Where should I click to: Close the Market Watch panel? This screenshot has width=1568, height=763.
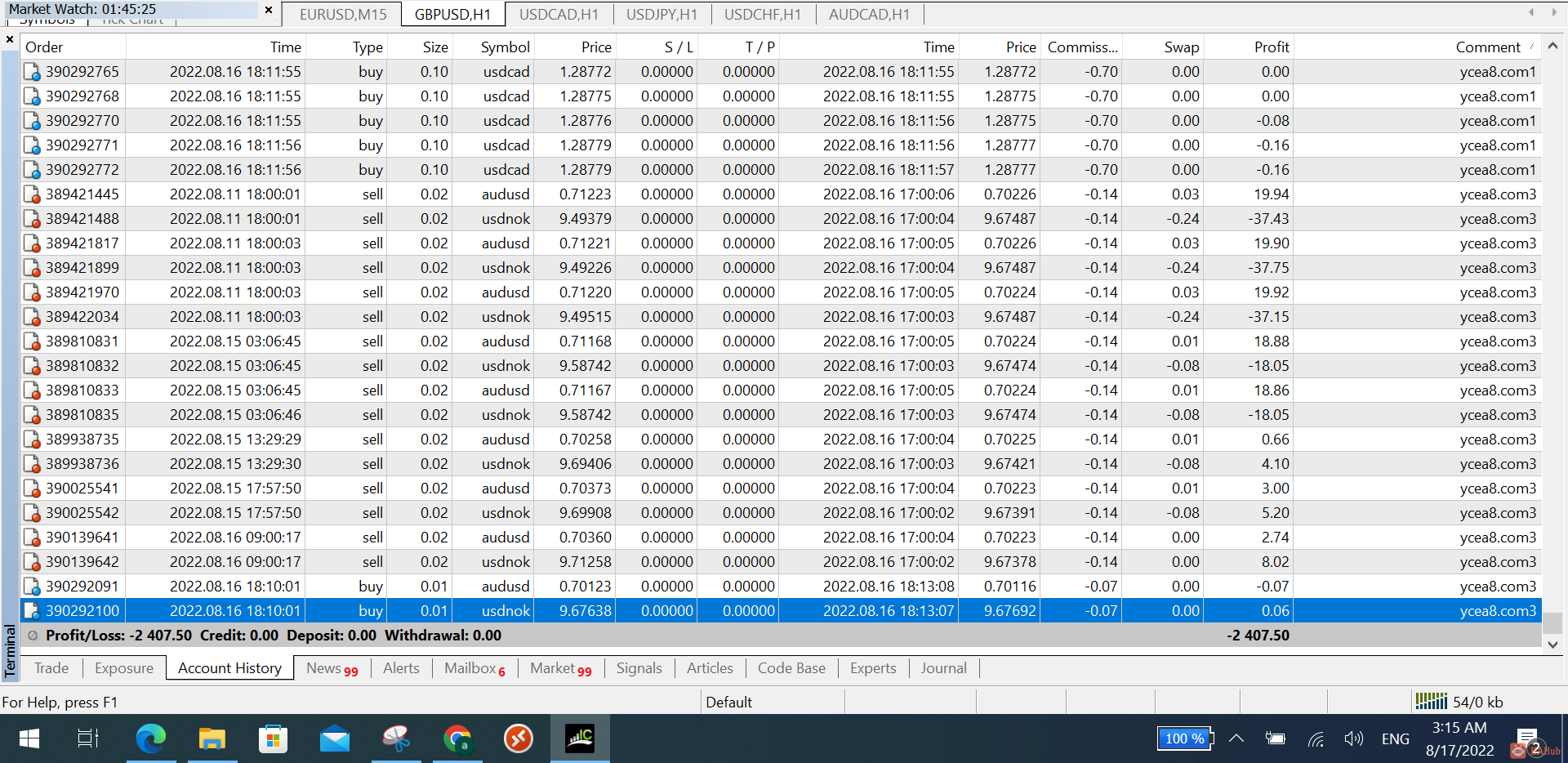pyautogui.click(x=269, y=10)
